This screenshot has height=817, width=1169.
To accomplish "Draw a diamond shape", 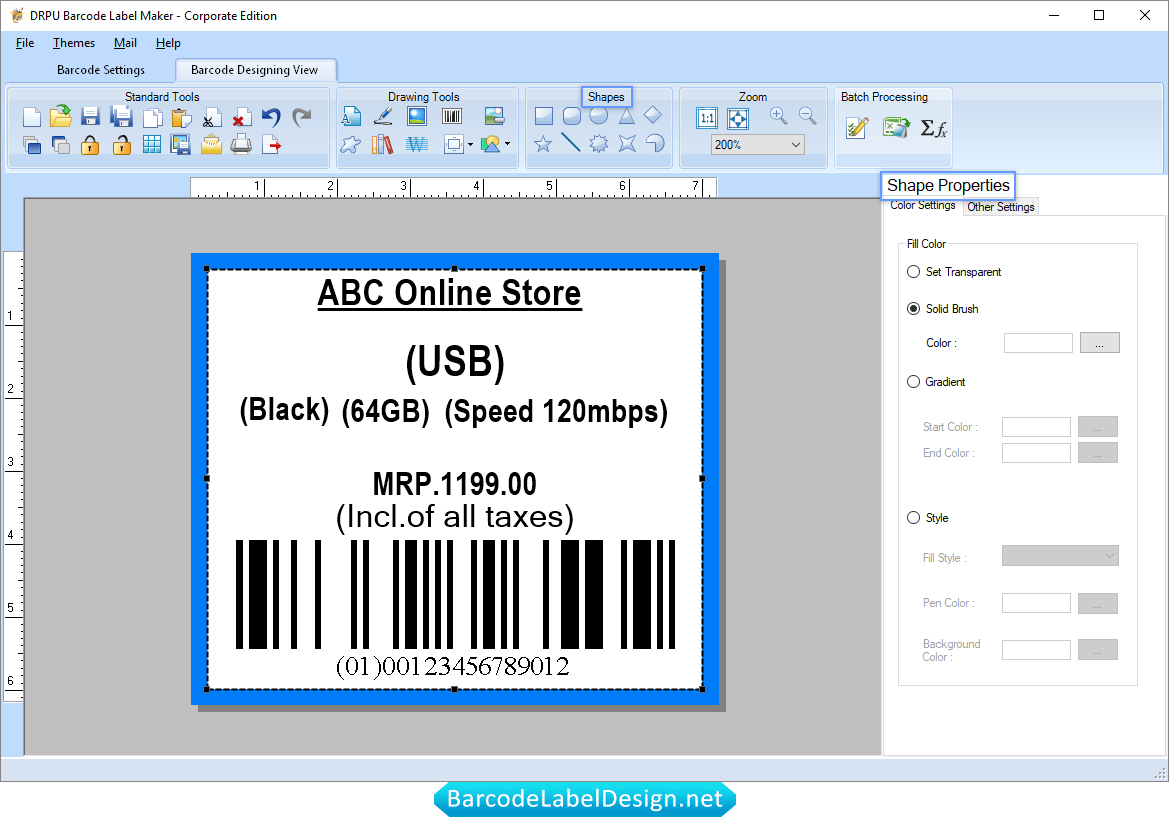I will pyautogui.click(x=653, y=115).
